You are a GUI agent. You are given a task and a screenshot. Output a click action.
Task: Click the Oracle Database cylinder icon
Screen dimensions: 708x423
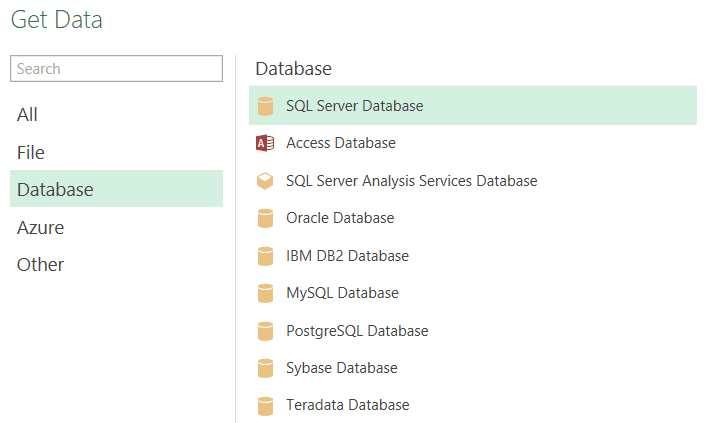coord(265,218)
